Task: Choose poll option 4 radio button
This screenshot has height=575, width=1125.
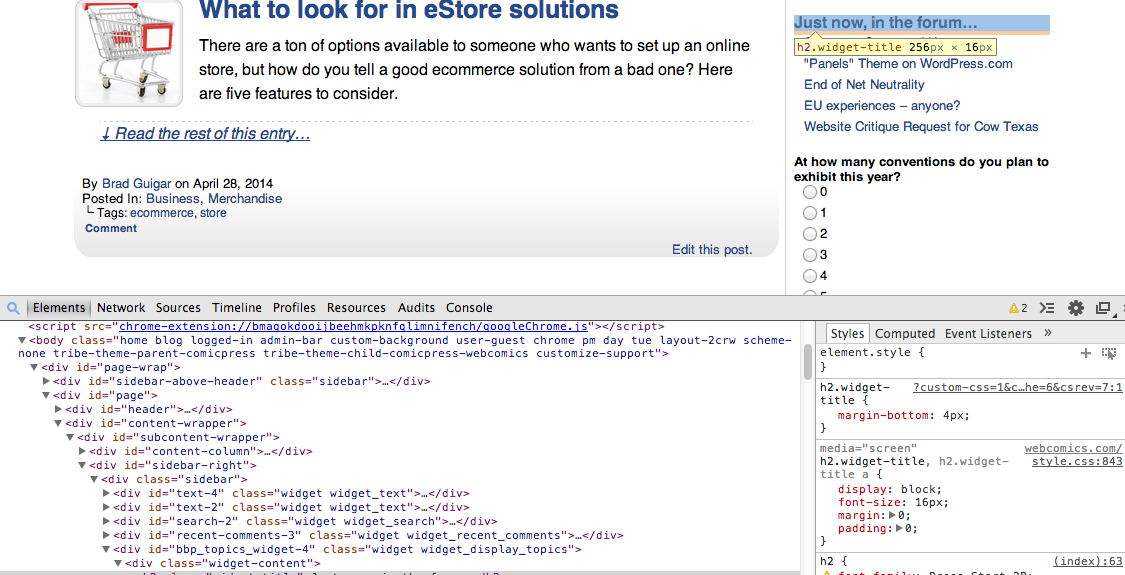Action: (810, 276)
